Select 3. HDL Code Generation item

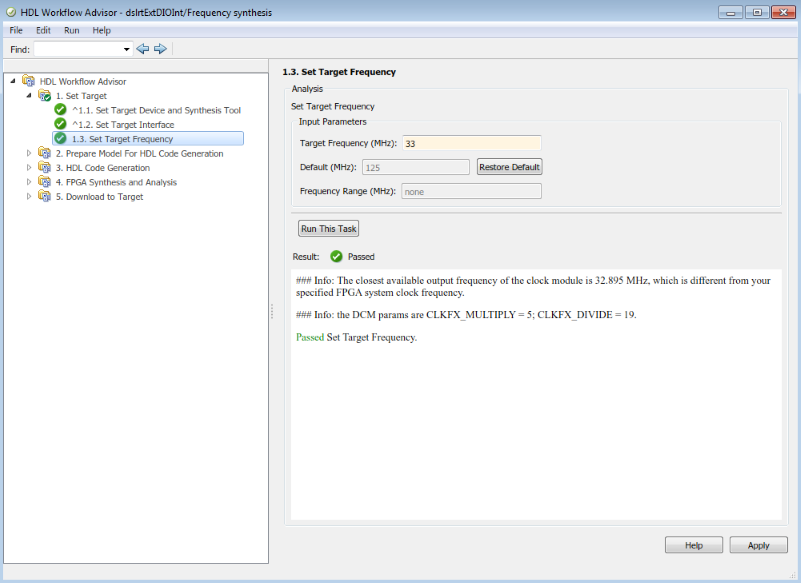click(103, 168)
